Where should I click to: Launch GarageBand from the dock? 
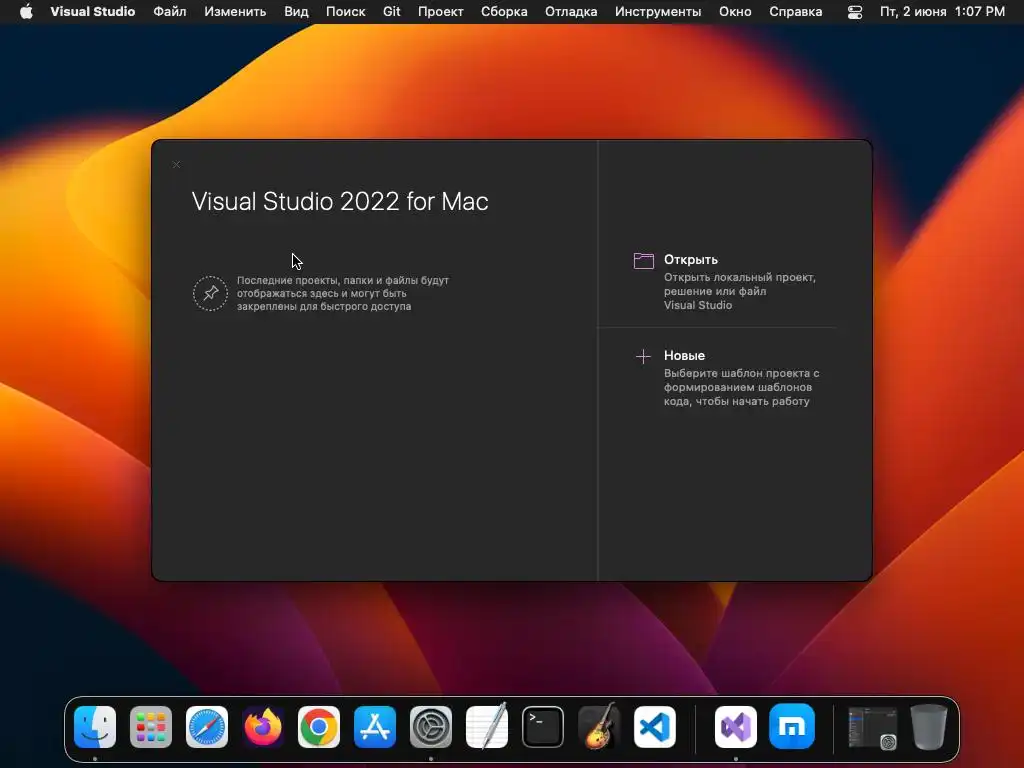pyautogui.click(x=599, y=726)
